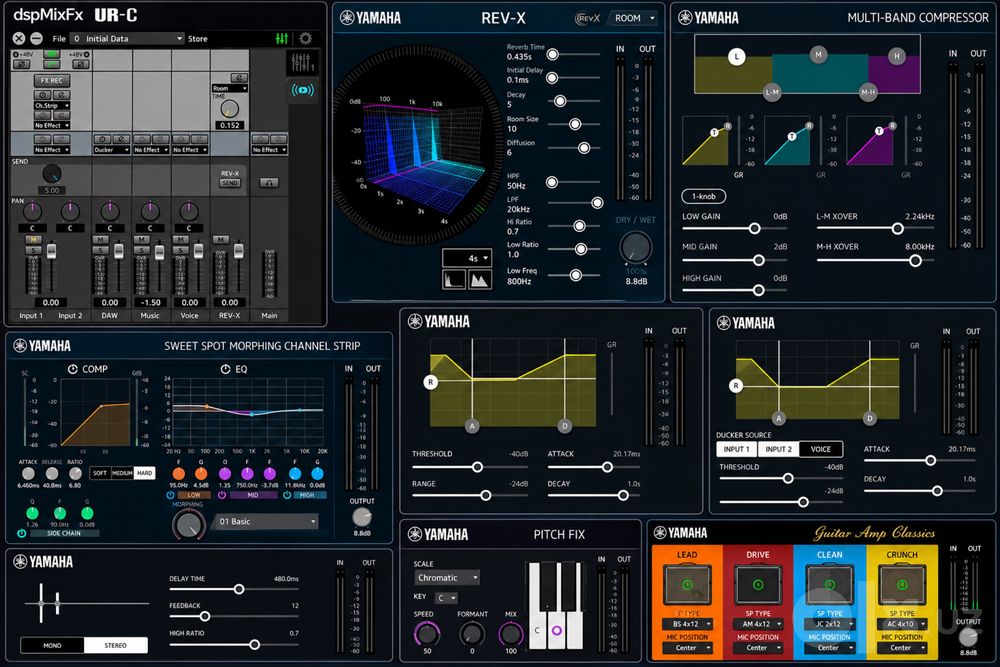Open dspMixFx settings gear icon
The height and width of the screenshot is (667, 1000).
(x=305, y=38)
